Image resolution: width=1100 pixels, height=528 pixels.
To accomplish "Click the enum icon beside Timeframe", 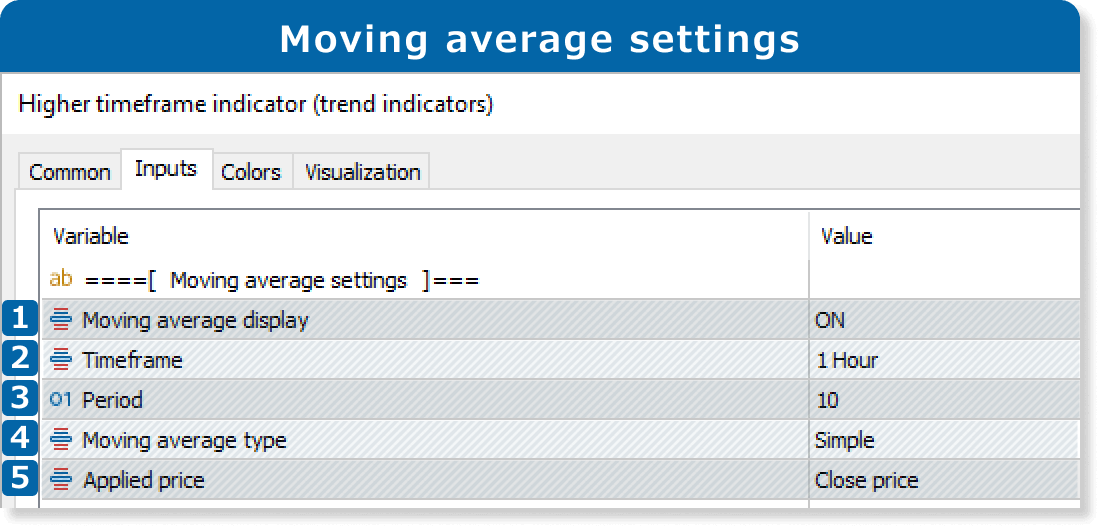I will (x=61, y=360).
